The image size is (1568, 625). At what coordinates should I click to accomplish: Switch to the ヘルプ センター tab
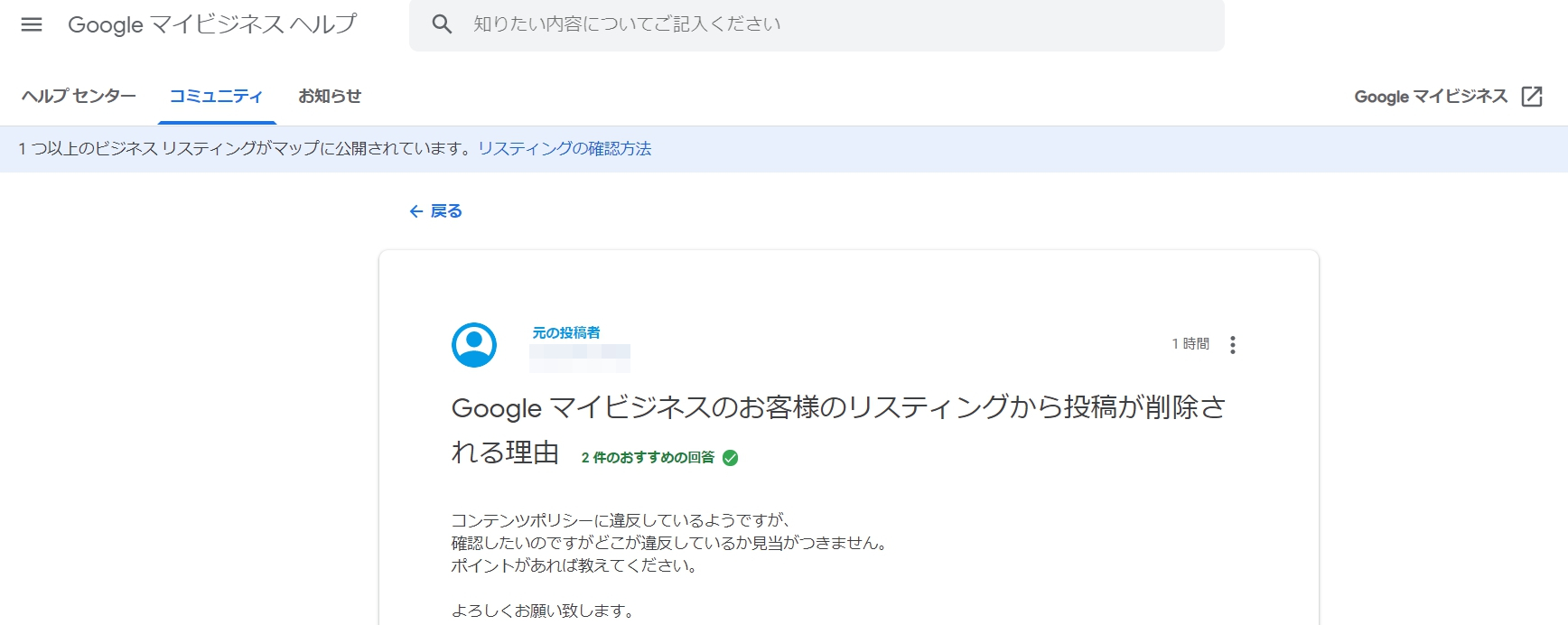79,97
